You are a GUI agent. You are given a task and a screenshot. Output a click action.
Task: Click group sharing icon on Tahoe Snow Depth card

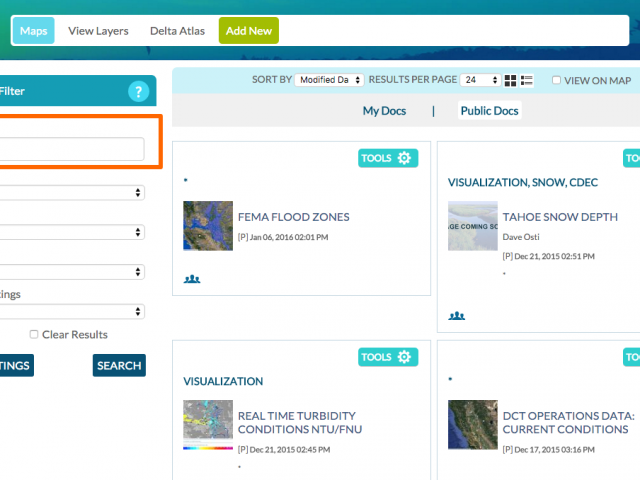[x=457, y=316]
